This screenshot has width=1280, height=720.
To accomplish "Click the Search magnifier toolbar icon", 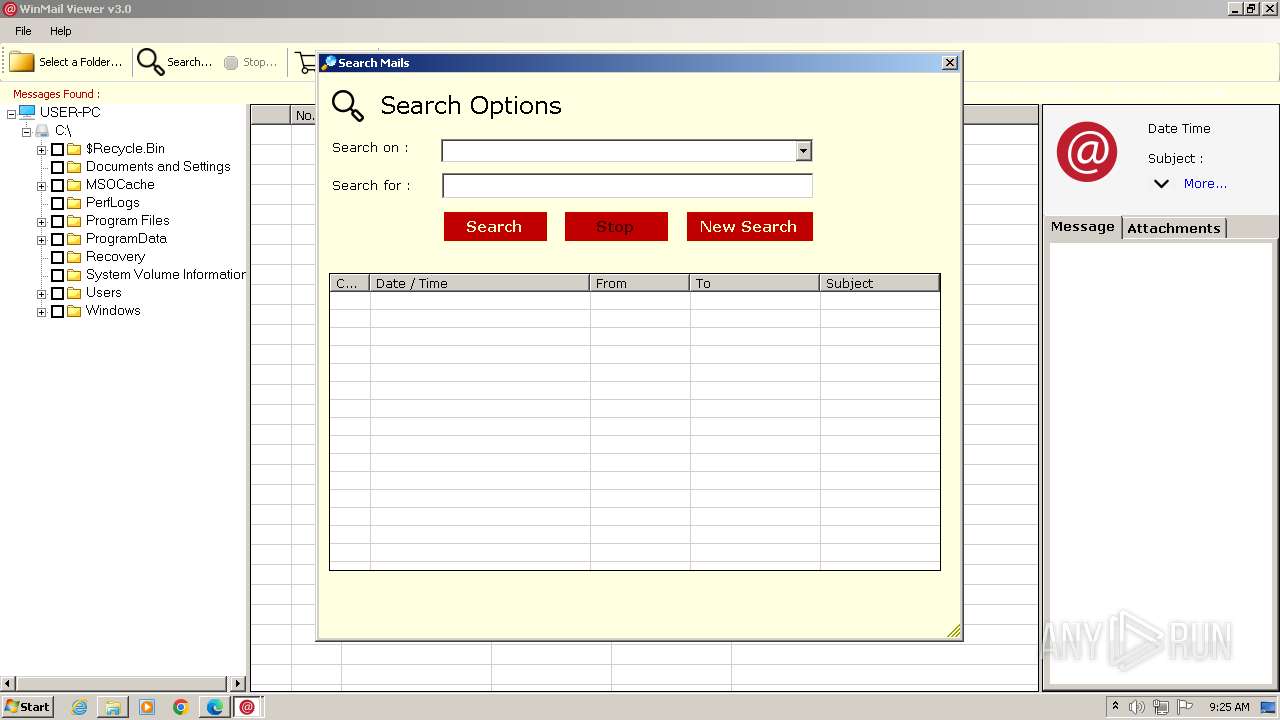I will pos(150,62).
